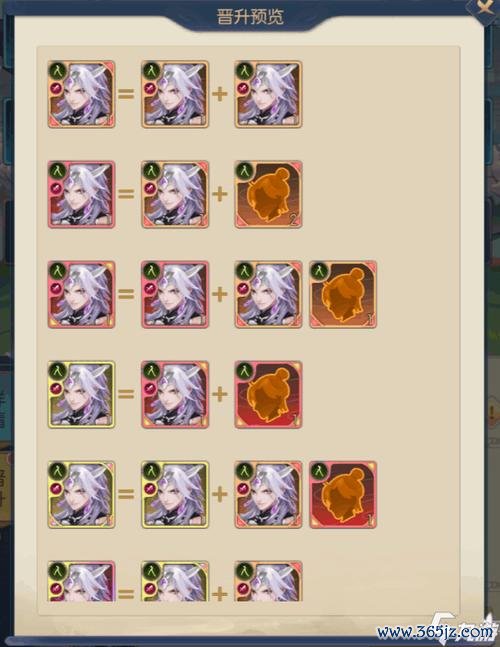
Task: Click the pink-framed ingredient hero in the fourth row
Action: 175,394
